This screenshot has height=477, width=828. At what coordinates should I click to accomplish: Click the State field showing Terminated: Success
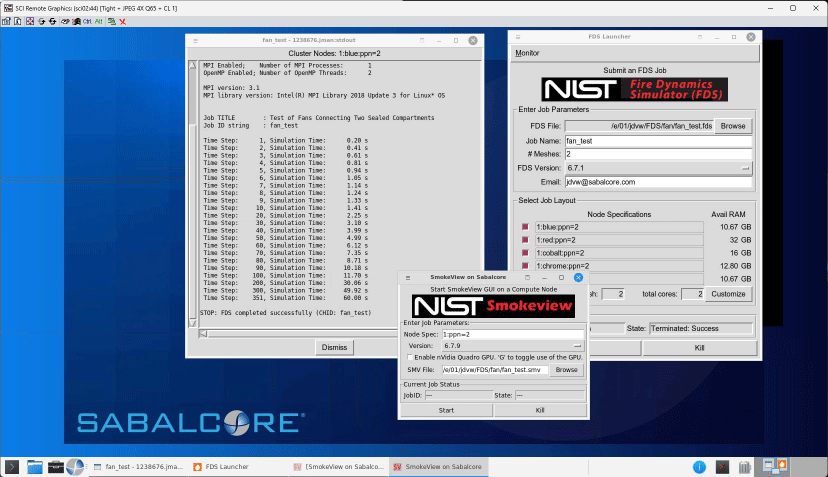(x=701, y=329)
